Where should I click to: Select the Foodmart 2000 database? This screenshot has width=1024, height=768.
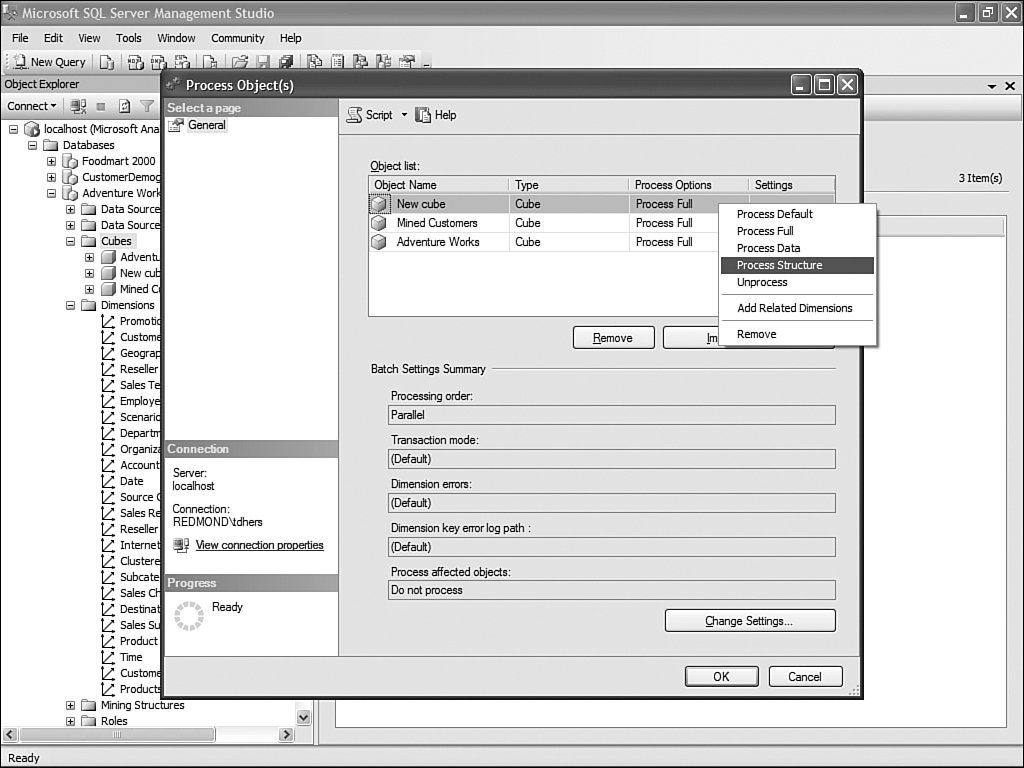click(118, 161)
